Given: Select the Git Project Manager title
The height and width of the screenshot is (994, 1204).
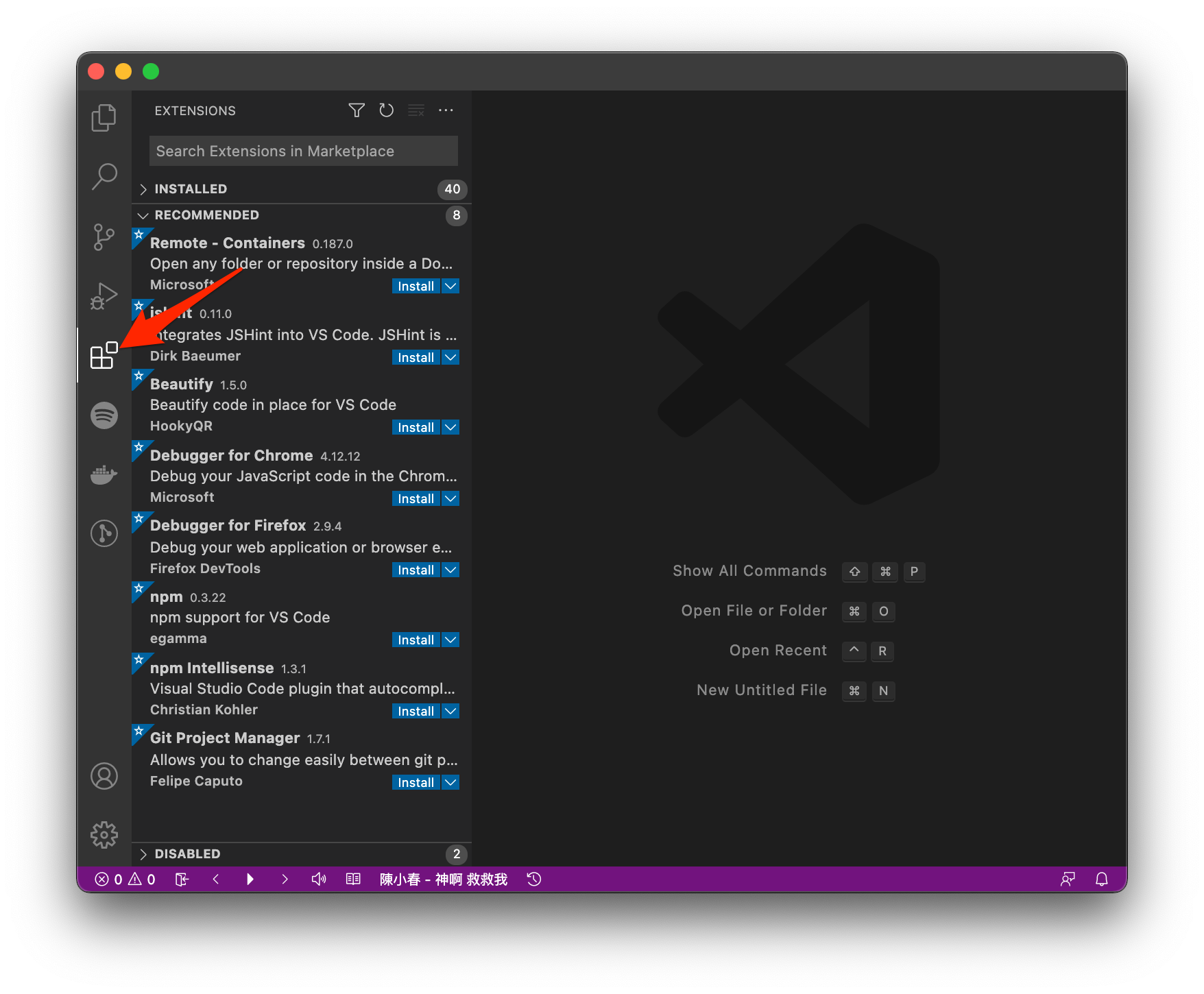Looking at the screenshot, I should coord(225,738).
